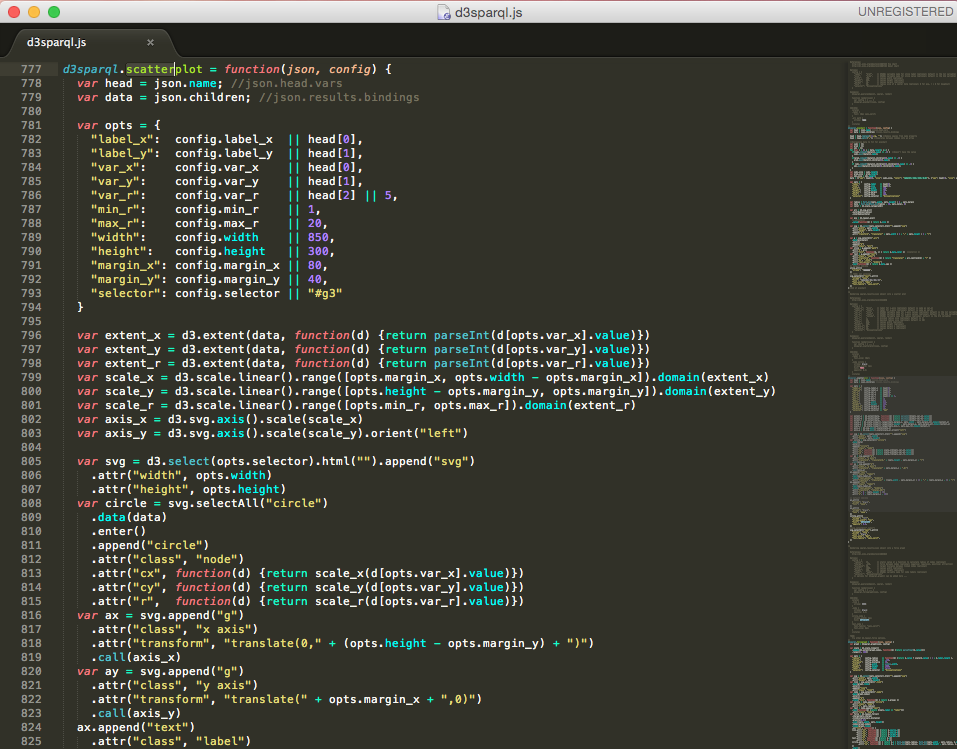Viewport: 957px width, 749px height.
Task: Click line number 805 in the gutter
Action: pos(31,461)
